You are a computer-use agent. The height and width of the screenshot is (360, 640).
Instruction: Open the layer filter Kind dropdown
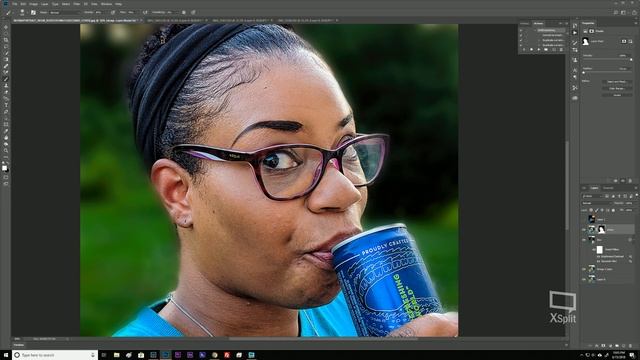[593, 195]
